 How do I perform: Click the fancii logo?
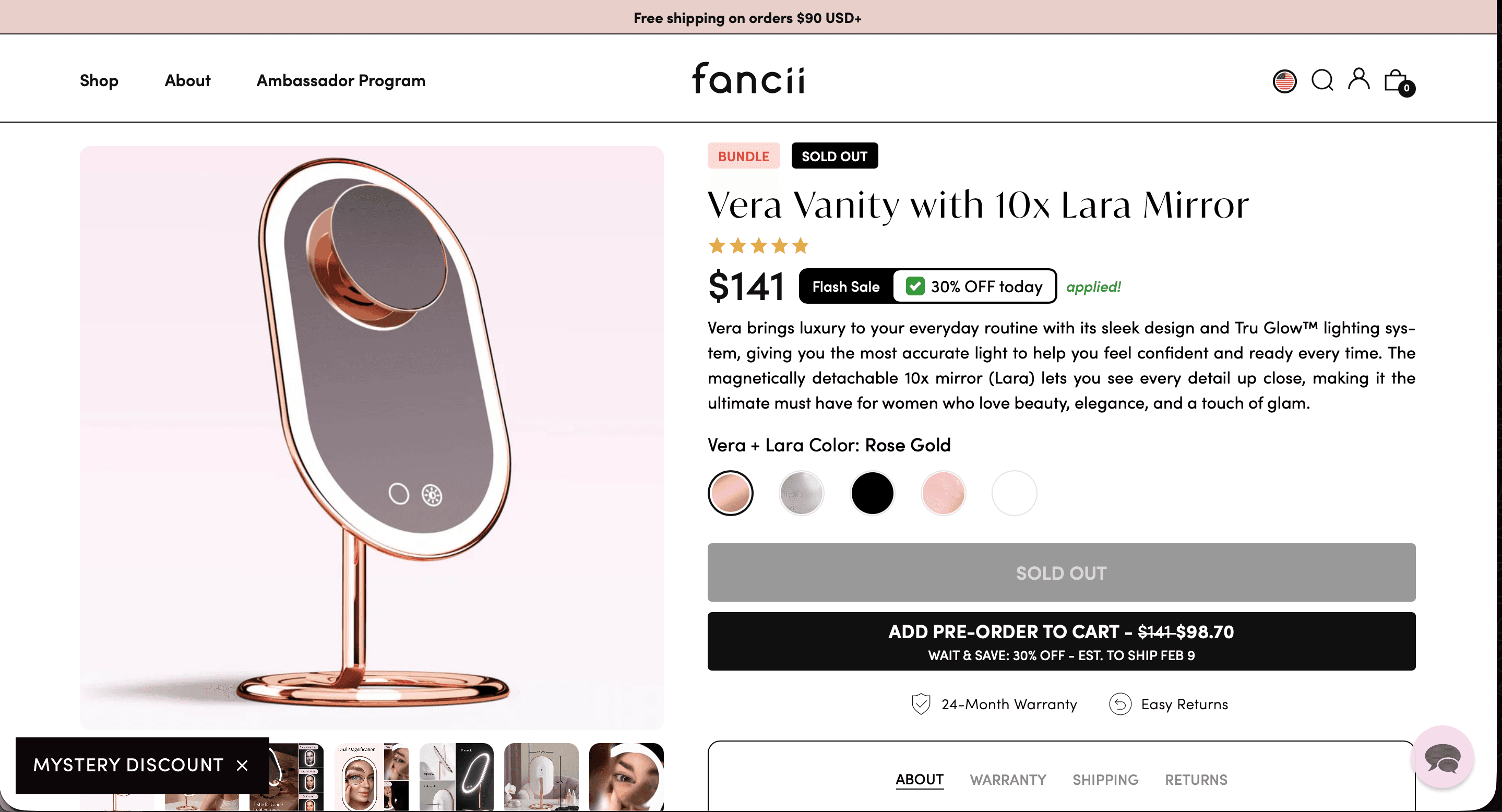point(748,79)
